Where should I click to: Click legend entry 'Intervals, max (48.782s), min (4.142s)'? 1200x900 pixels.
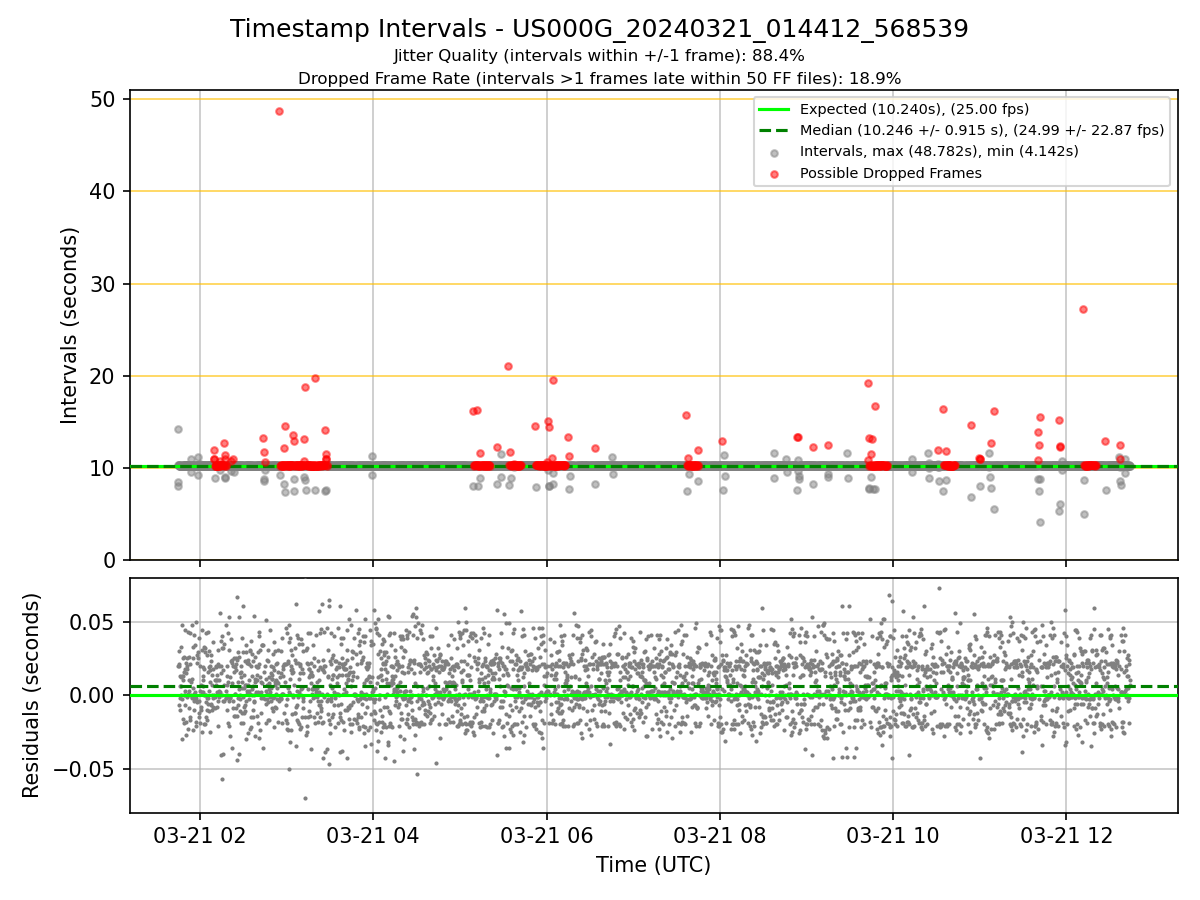(x=939, y=151)
